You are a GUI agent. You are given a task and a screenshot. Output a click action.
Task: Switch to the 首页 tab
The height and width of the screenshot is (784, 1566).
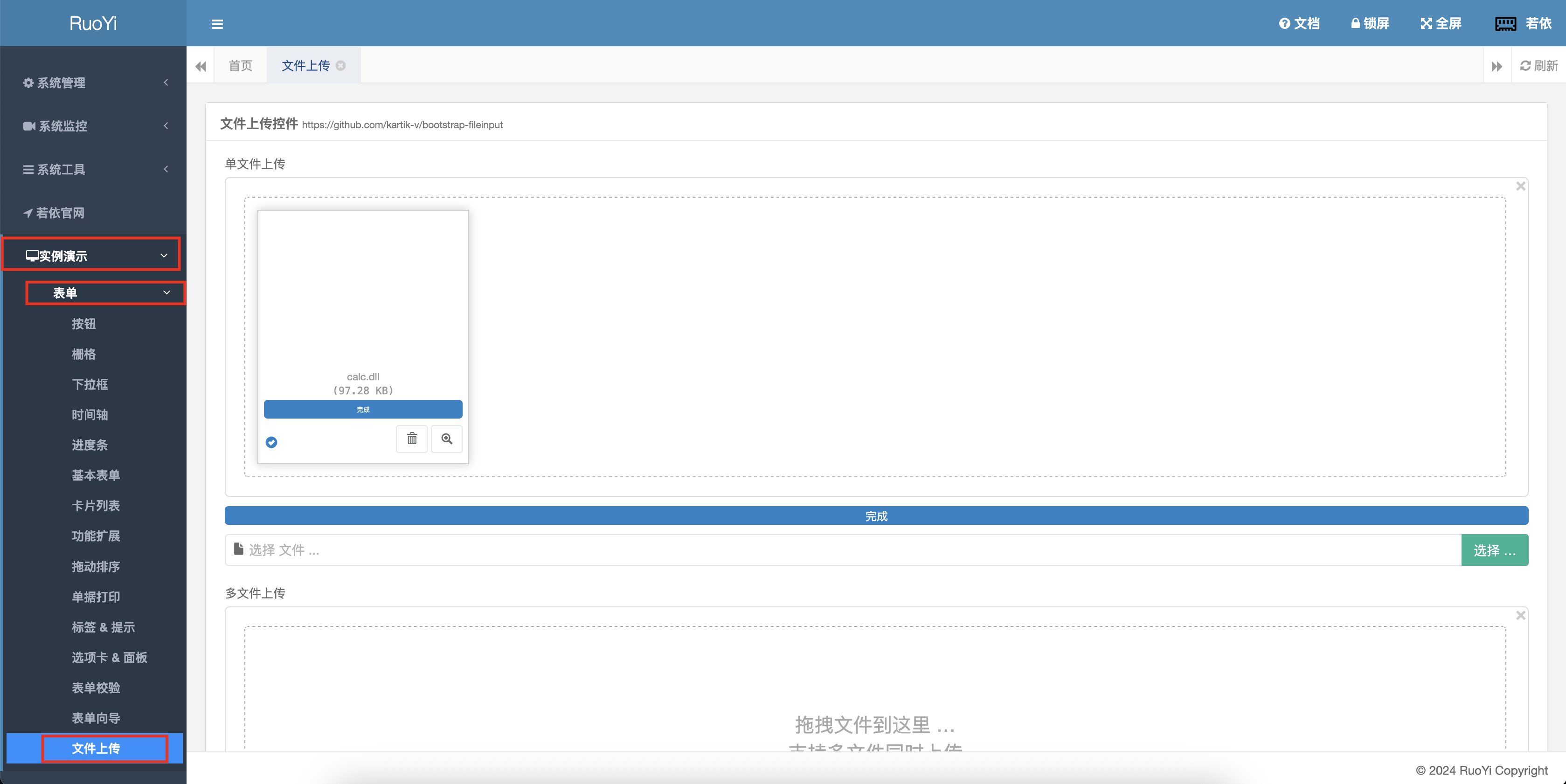tap(240, 66)
